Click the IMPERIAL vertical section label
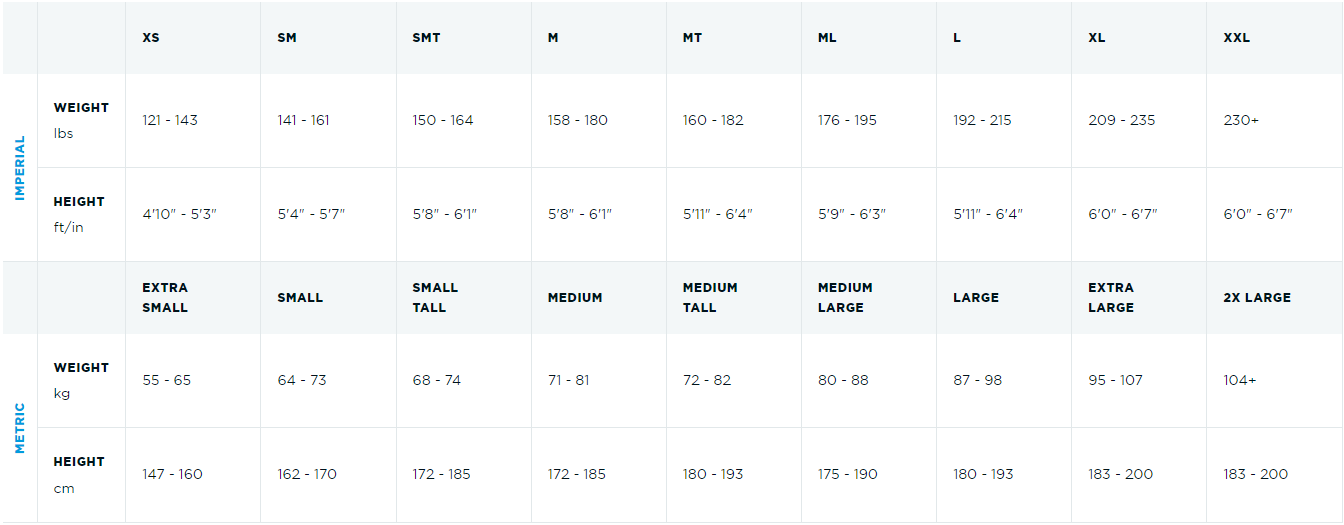 (20, 168)
